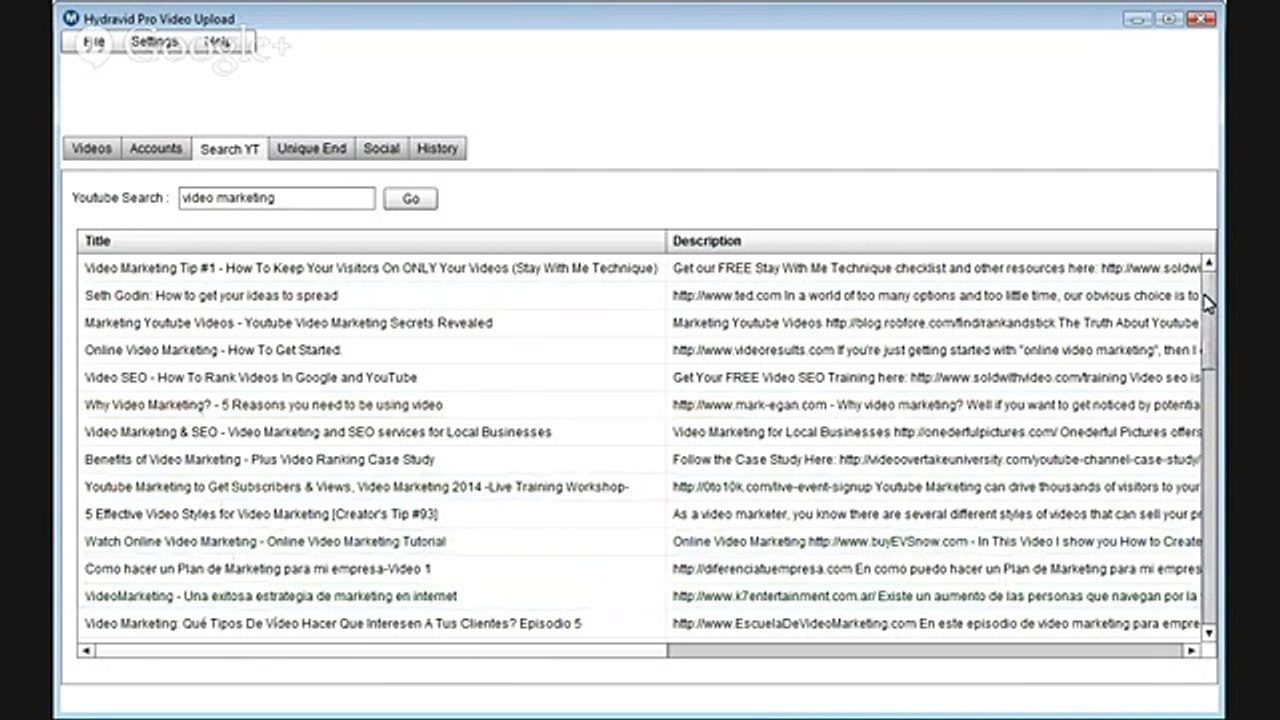Viewport: 1280px width, 720px height.
Task: Click the vertical scrollbar up arrow
Action: 1209,262
